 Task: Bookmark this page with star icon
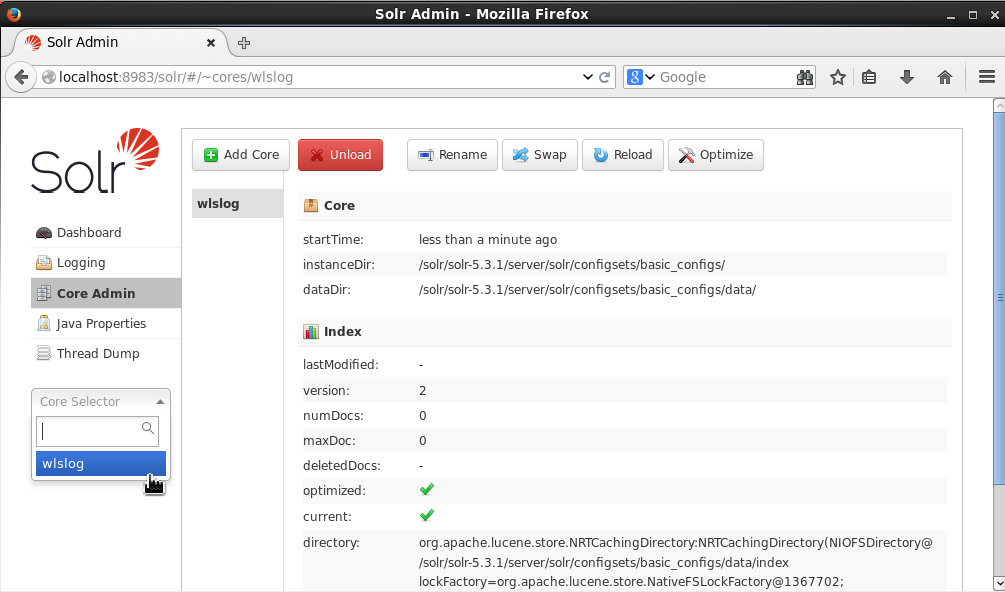tap(838, 78)
